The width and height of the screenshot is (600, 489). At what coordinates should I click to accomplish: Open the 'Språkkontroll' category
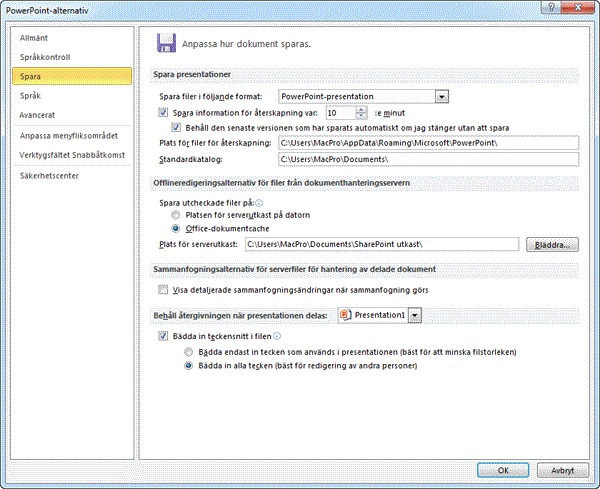45,57
